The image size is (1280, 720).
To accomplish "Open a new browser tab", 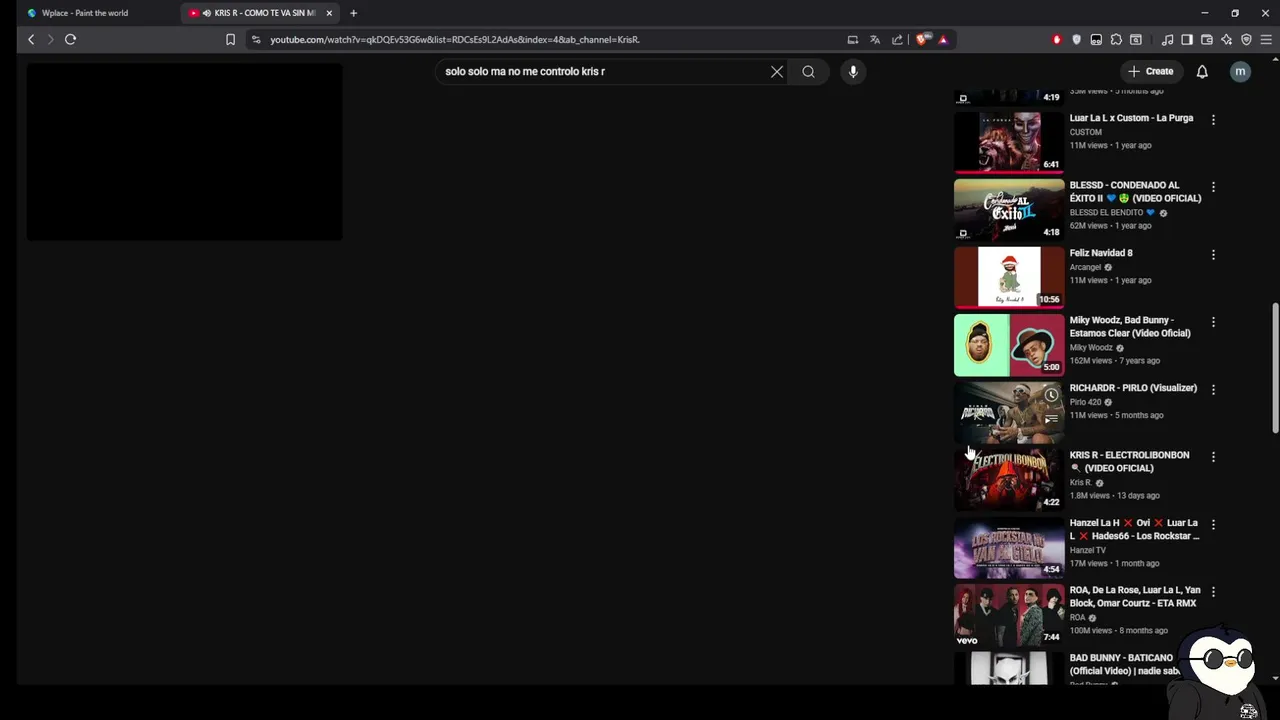I will (353, 13).
